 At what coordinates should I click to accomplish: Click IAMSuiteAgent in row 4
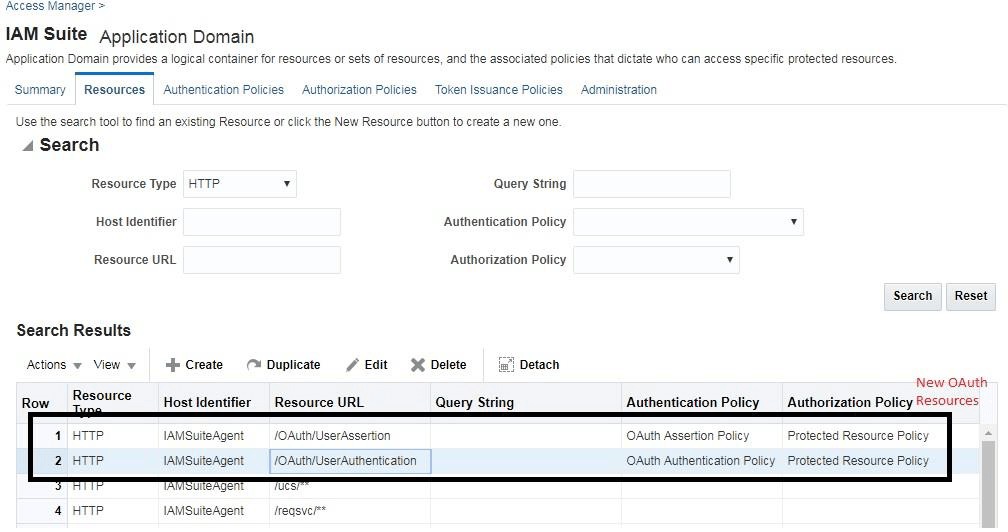(x=204, y=511)
